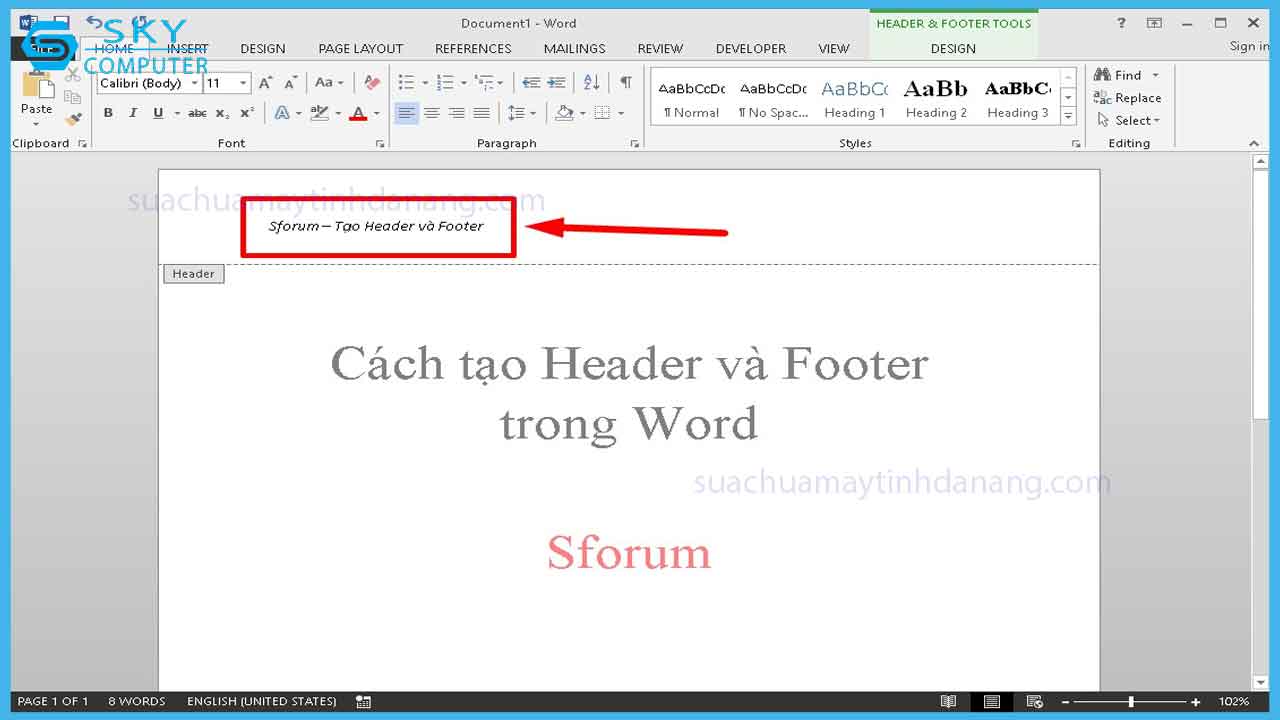Apply the Heading 1 style

click(x=854, y=98)
